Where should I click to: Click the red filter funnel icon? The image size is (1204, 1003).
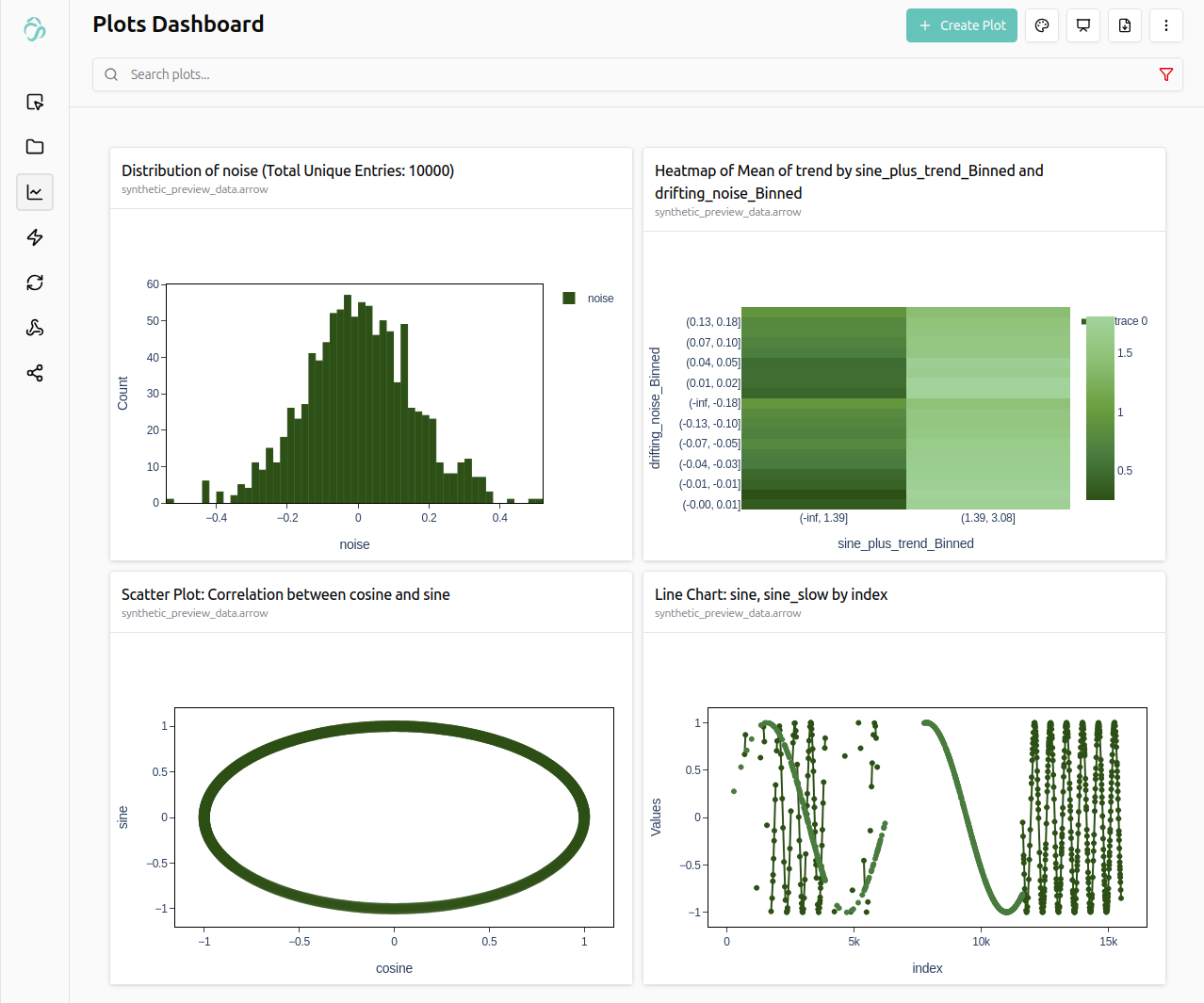pos(1165,74)
